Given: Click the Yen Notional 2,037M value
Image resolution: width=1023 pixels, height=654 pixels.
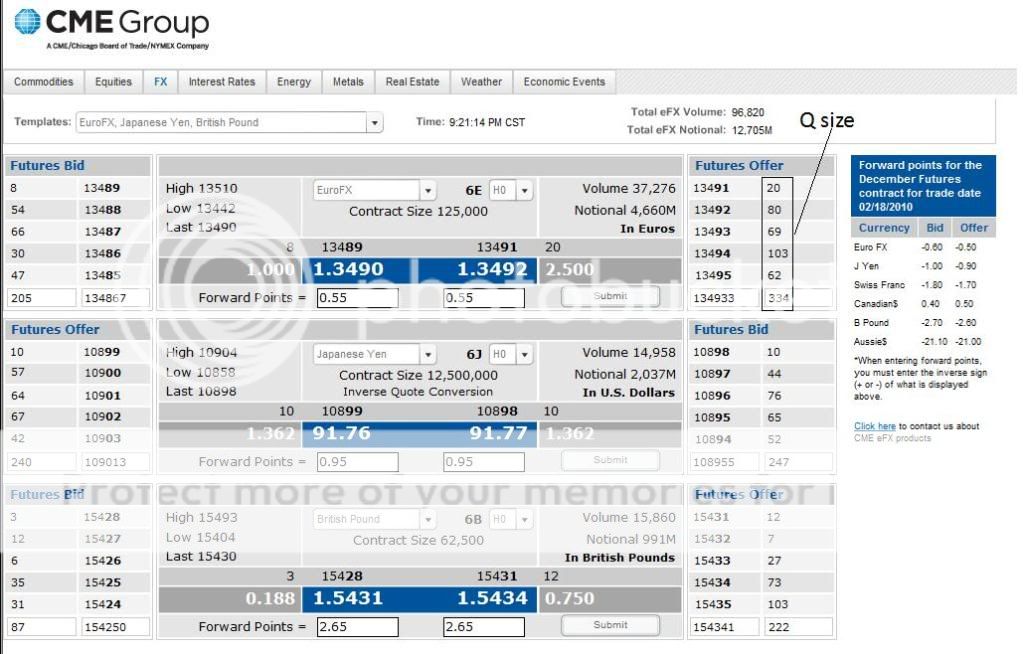Looking at the screenshot, I should tap(624, 375).
